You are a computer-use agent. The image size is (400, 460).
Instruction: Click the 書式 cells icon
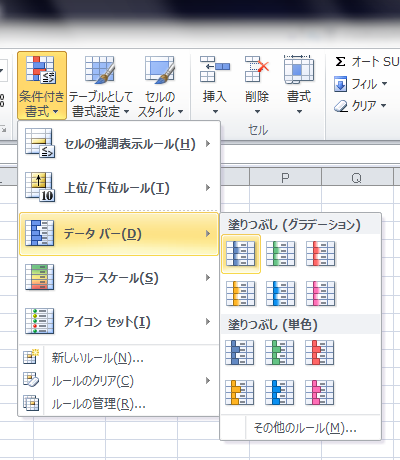299,69
